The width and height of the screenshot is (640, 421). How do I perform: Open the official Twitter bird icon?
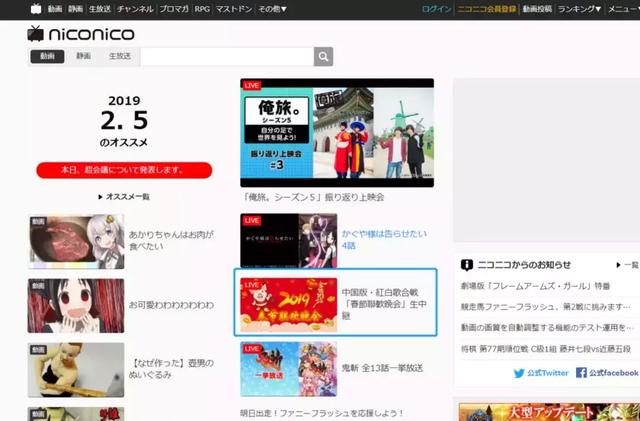point(519,373)
